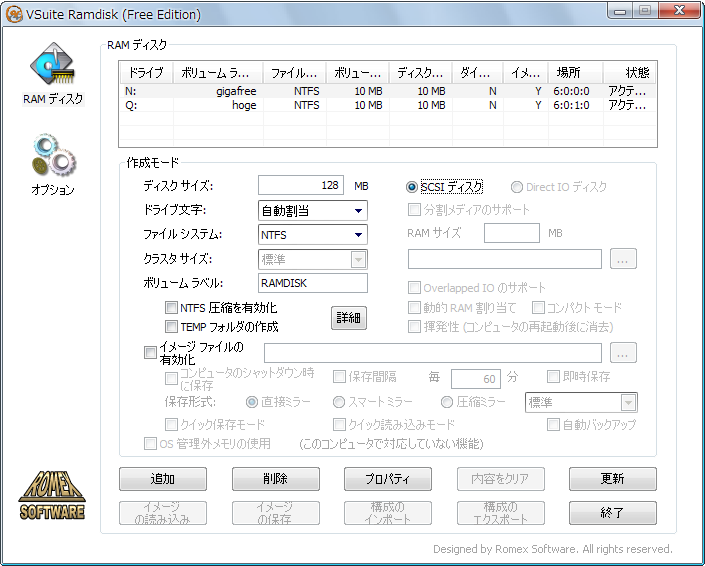Toggle 即時保存 checkbox
The width and height of the screenshot is (705, 566).
click(553, 377)
